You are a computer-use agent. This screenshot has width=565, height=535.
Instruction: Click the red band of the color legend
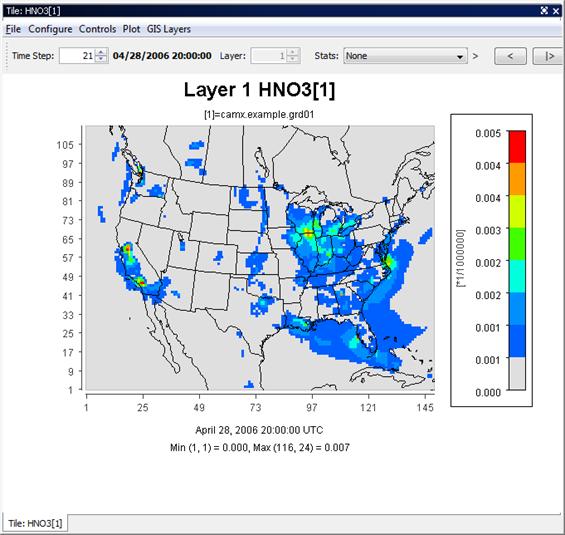tap(517, 147)
